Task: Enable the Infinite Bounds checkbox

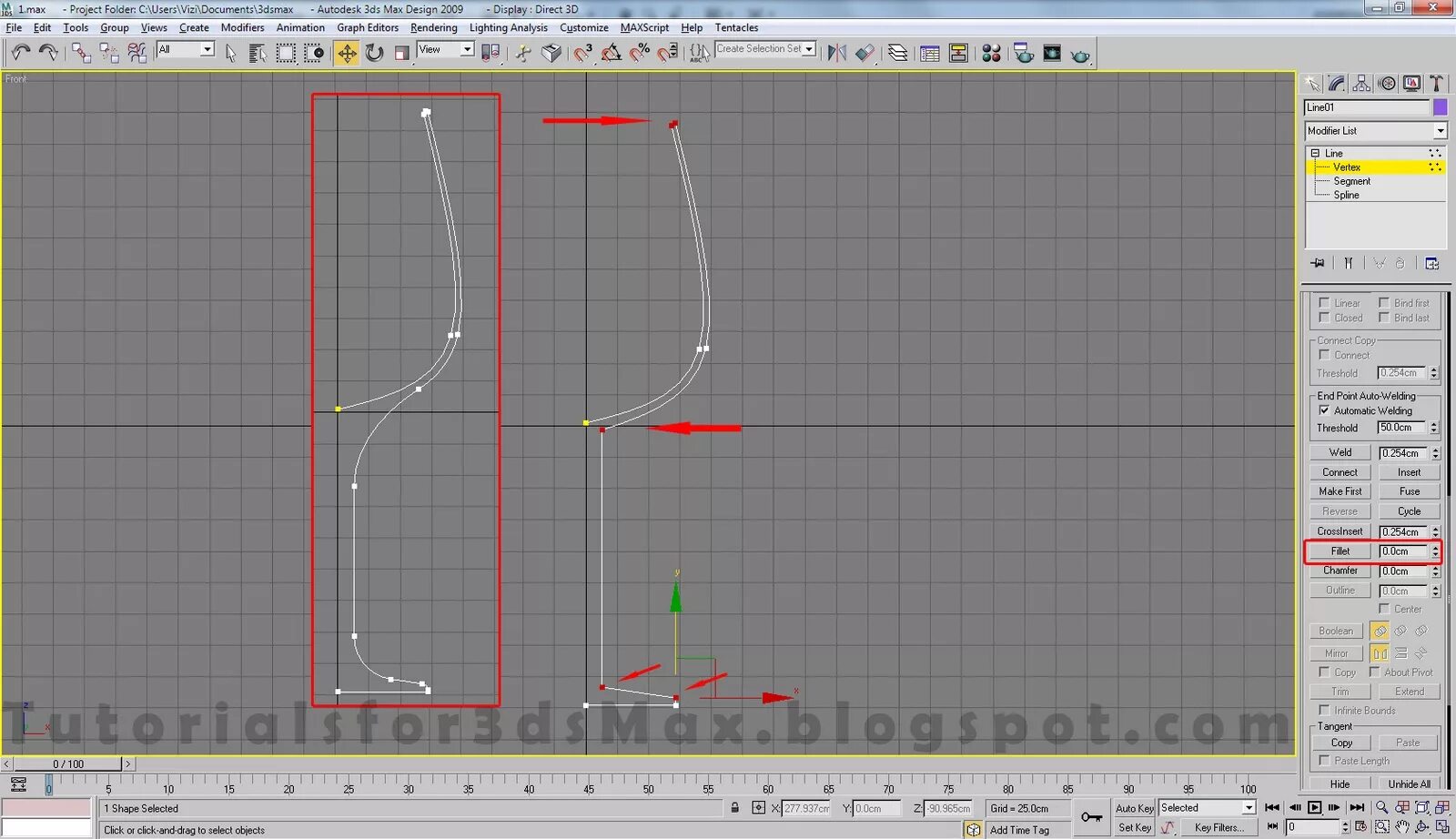Action: click(1326, 710)
